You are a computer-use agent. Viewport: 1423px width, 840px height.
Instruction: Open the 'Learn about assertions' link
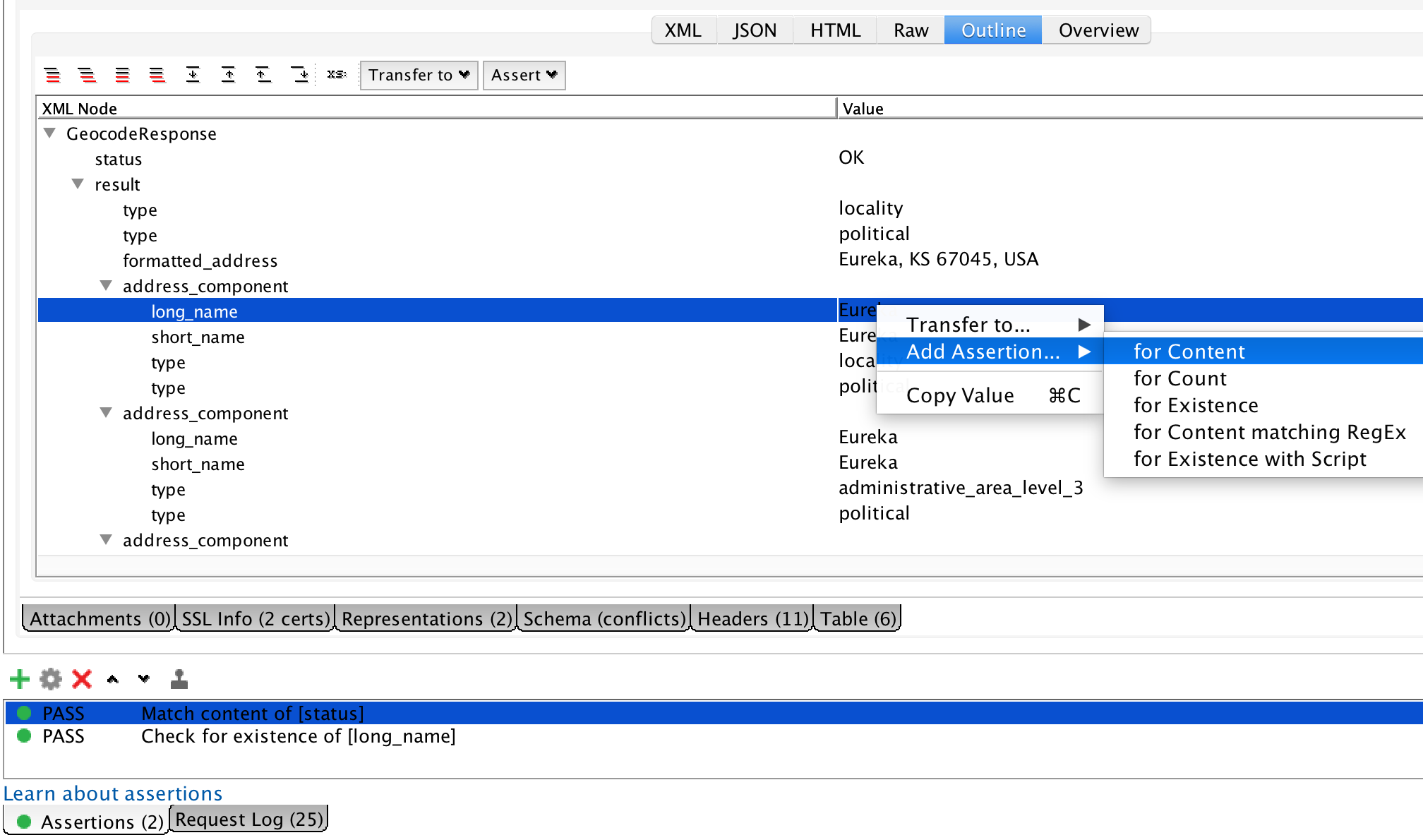pyautogui.click(x=113, y=793)
